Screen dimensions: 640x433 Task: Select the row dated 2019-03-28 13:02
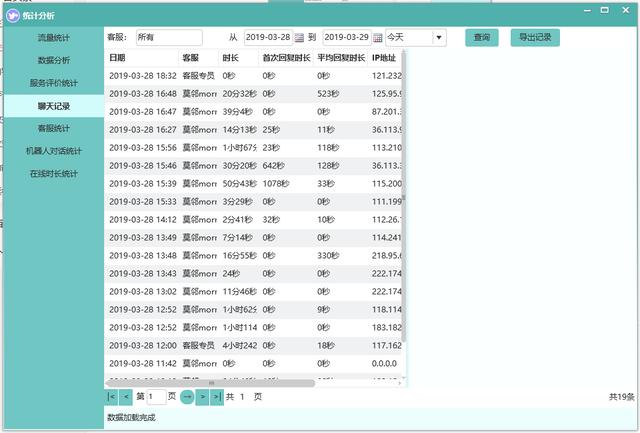(x=253, y=291)
